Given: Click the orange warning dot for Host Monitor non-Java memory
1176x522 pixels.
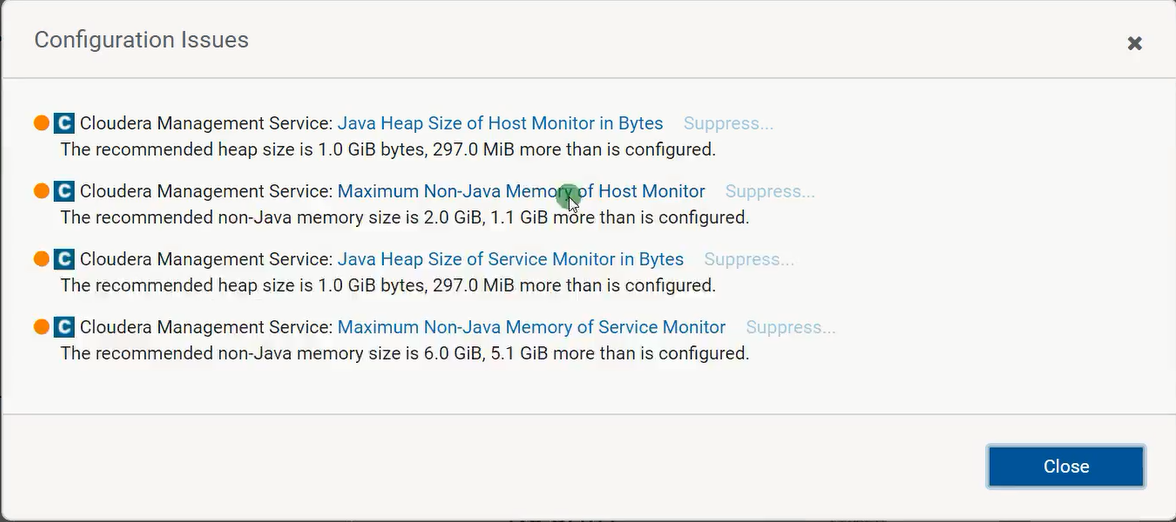Looking at the screenshot, I should pos(41,191).
